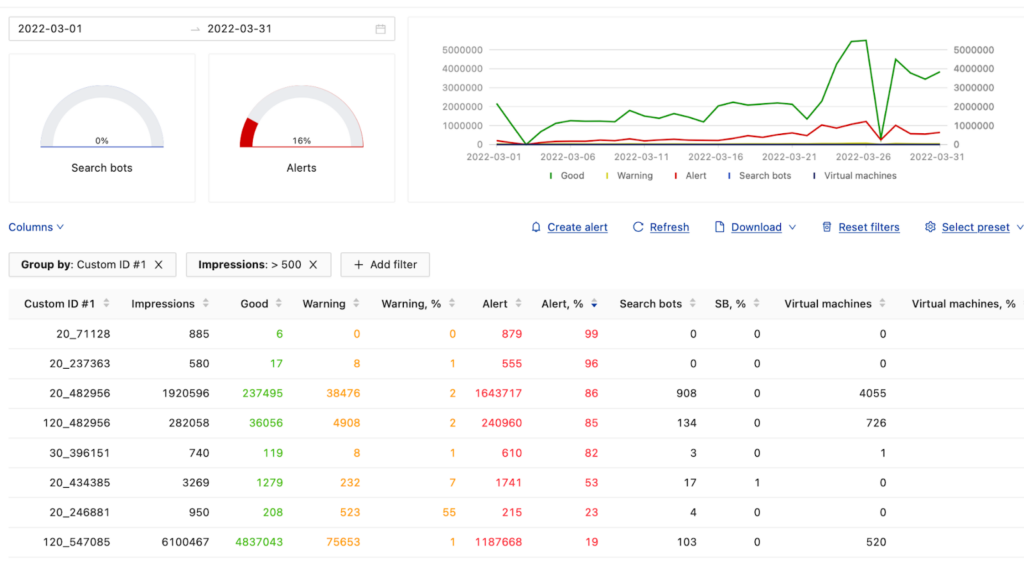The image size is (1024, 566).
Task: Click the gear icon beside Select preset
Action: (x=930, y=227)
